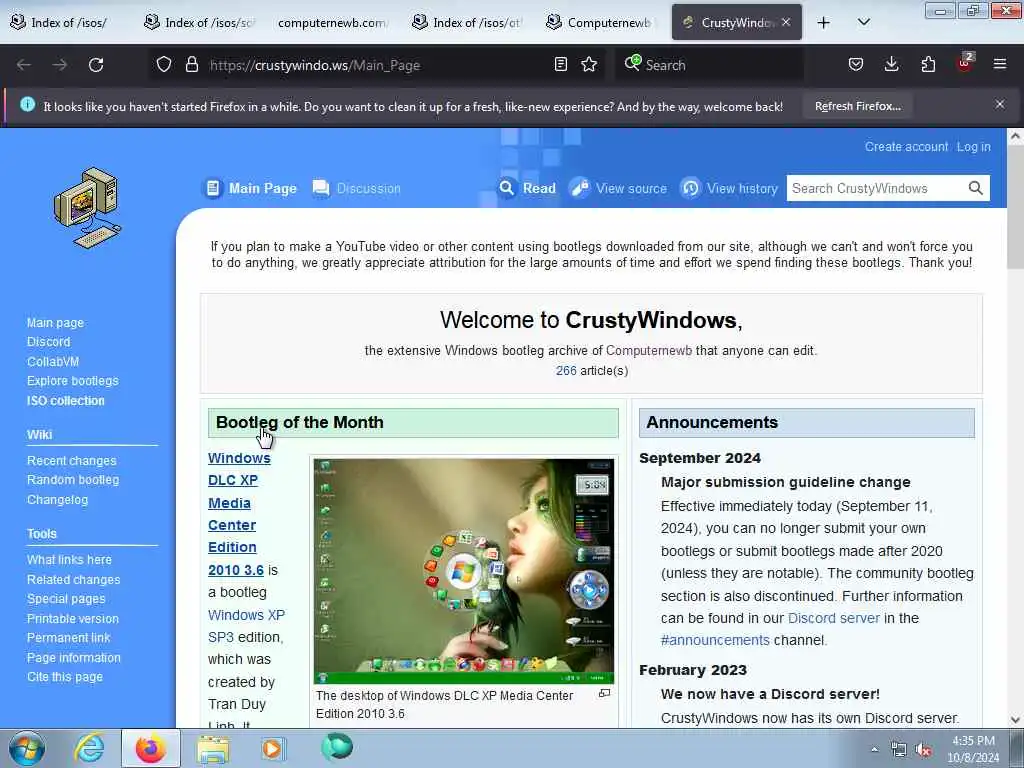Image resolution: width=1024 pixels, height=768 pixels.
Task: Open the Page information link
Action: click(74, 658)
